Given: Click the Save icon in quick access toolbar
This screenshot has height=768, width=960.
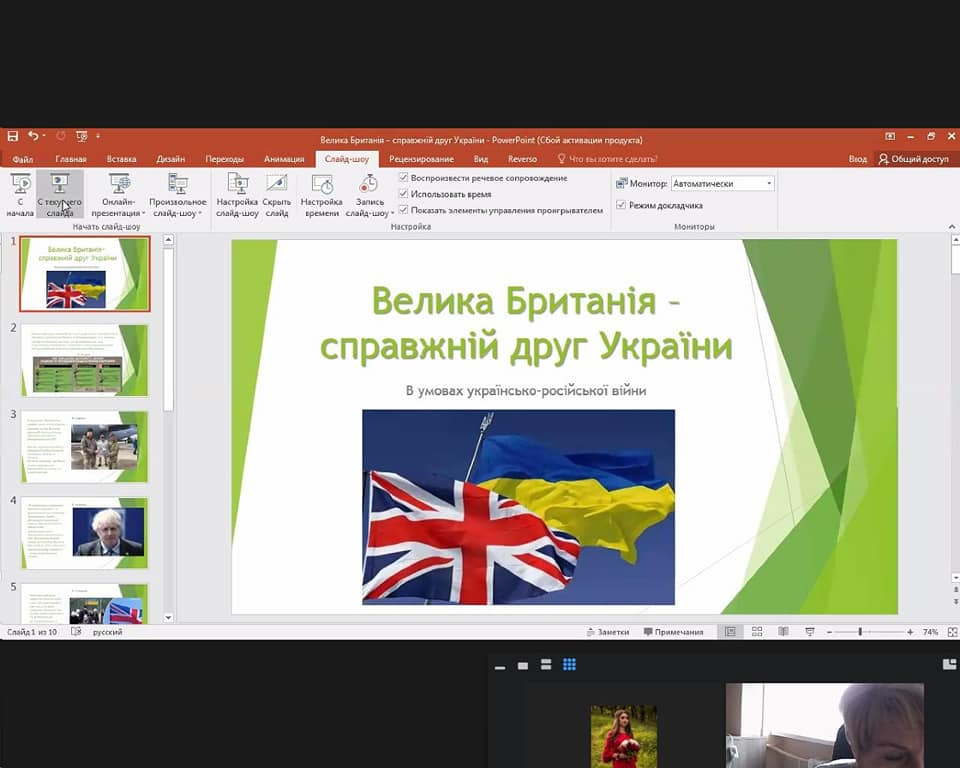Looking at the screenshot, I should (13, 136).
